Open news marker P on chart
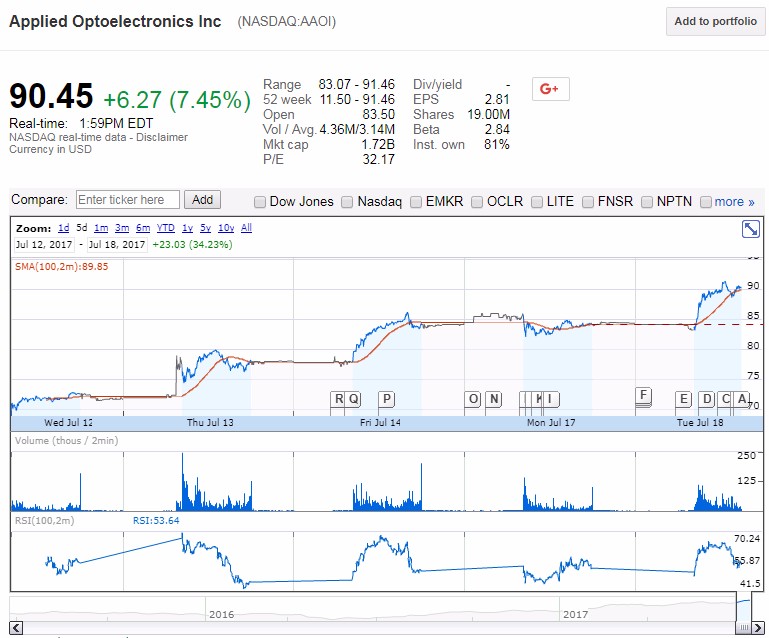This screenshot has height=638, width=769. [x=386, y=399]
